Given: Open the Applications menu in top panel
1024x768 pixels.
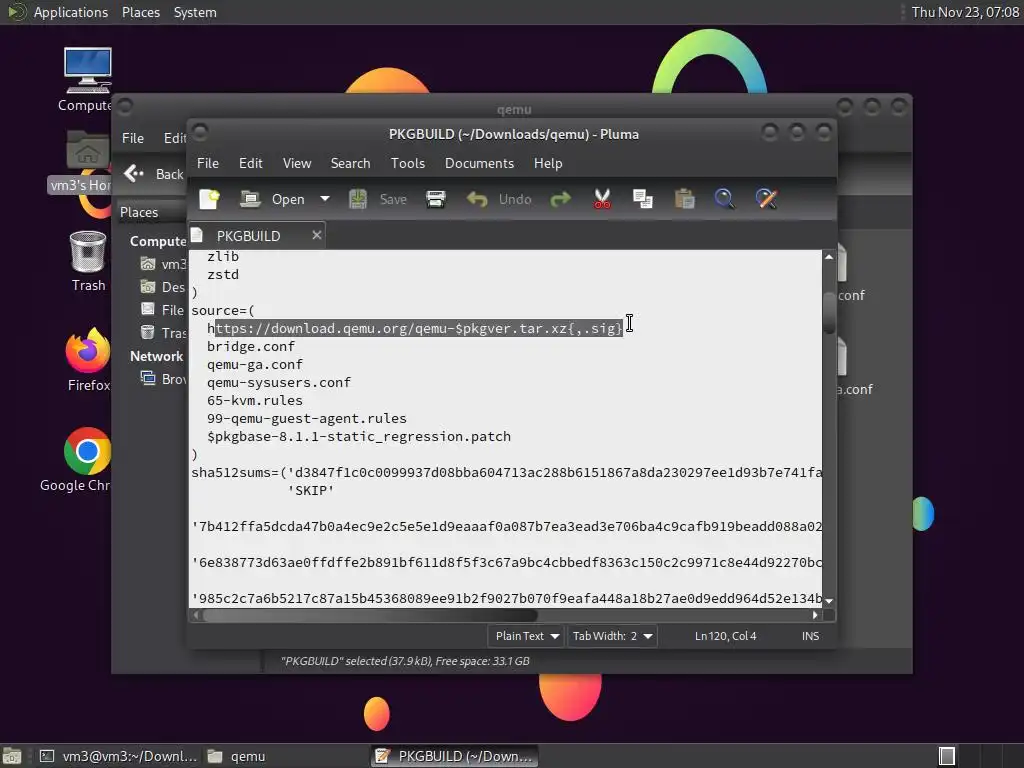Looking at the screenshot, I should pos(71,12).
